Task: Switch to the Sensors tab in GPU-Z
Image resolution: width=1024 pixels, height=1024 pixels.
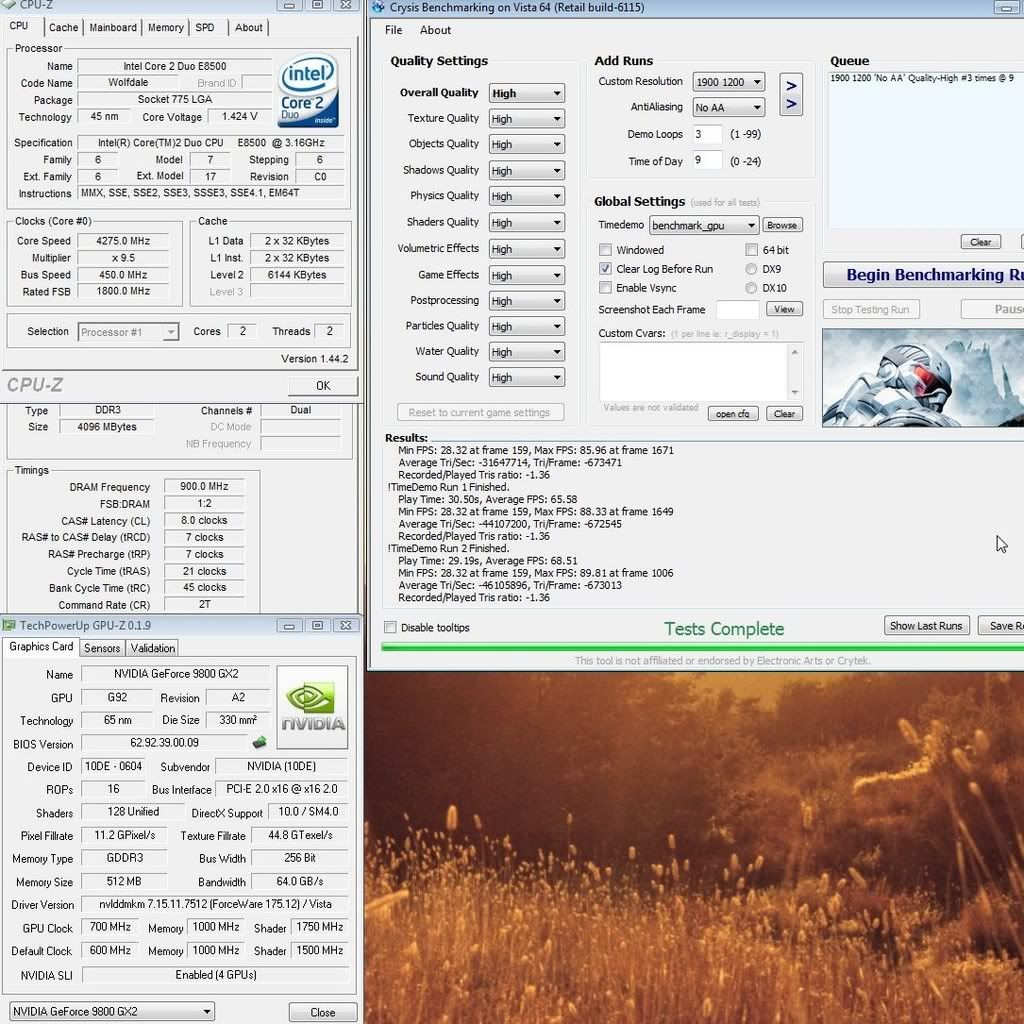Action: [101, 647]
